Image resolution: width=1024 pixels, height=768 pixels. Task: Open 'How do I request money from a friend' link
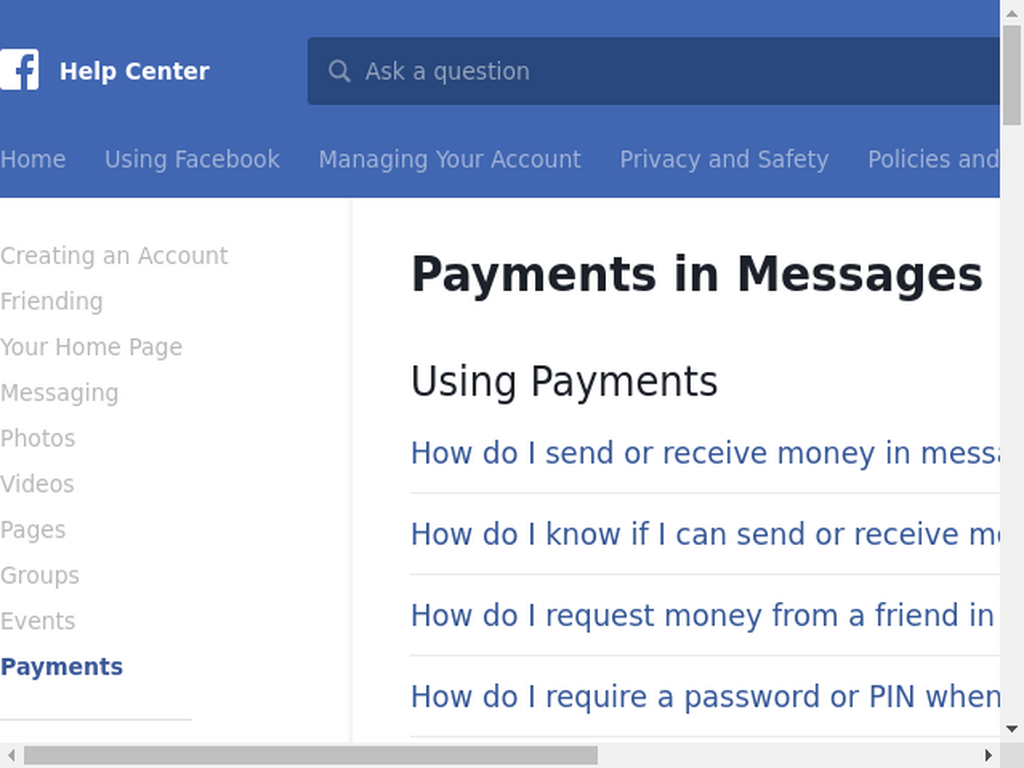(x=705, y=615)
